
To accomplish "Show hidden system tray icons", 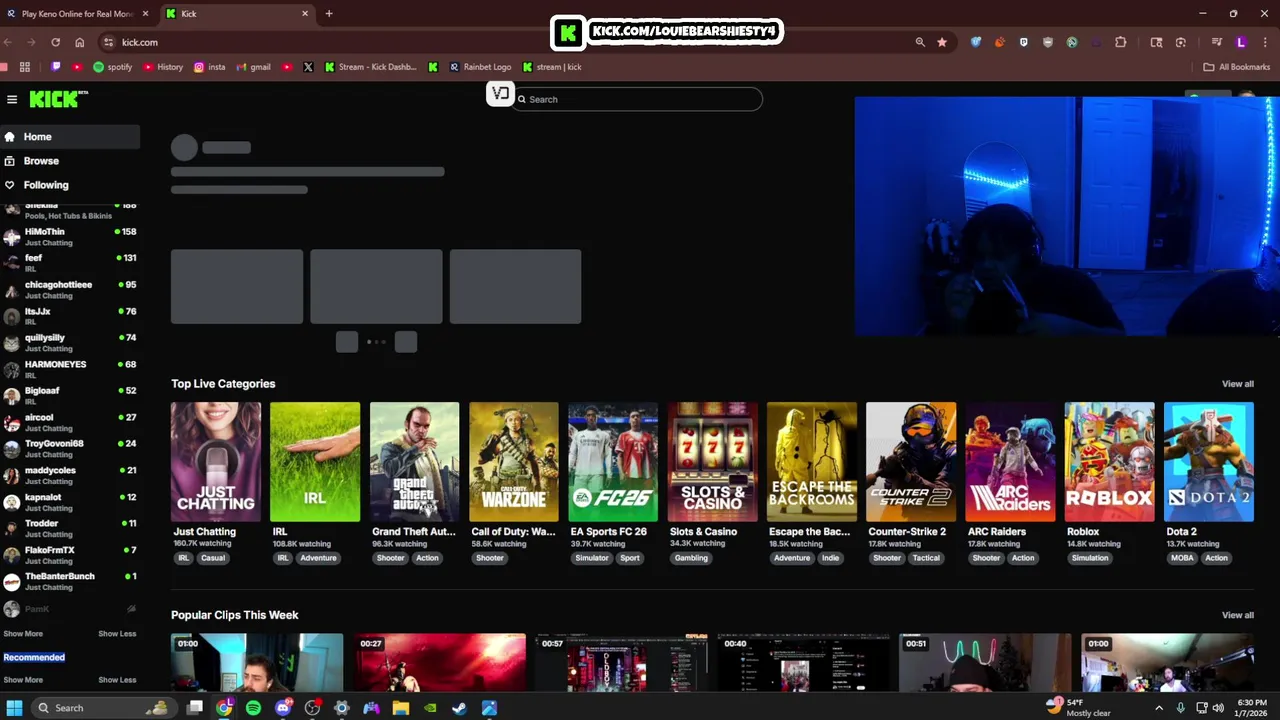I will (x=1159, y=708).
